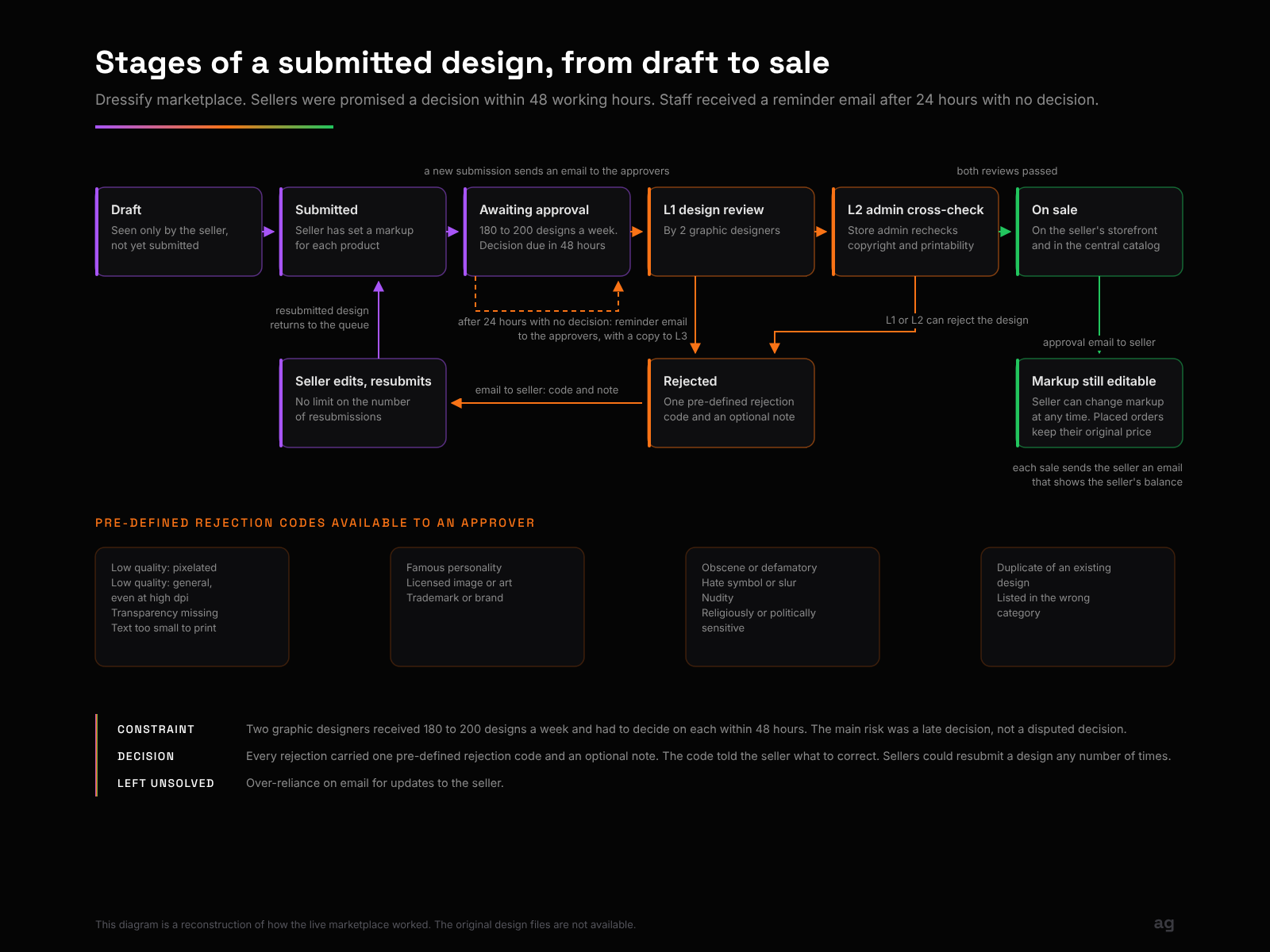The width and height of the screenshot is (1270, 952).
Task: Click the 'Obscene or defamatory' code
Action: tap(759, 567)
